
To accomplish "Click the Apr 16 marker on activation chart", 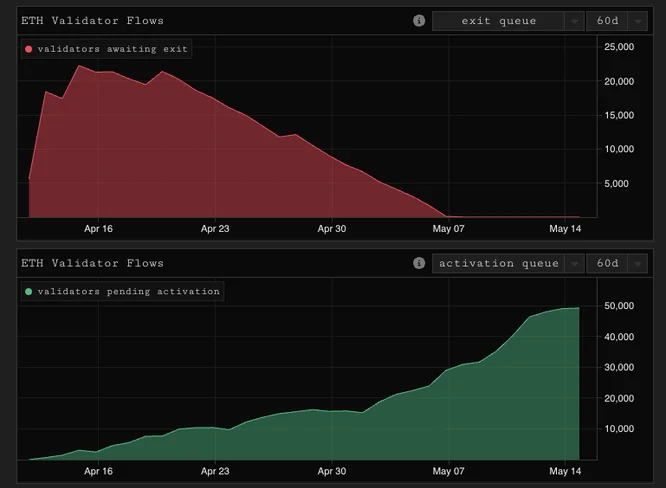I will click(98, 471).
